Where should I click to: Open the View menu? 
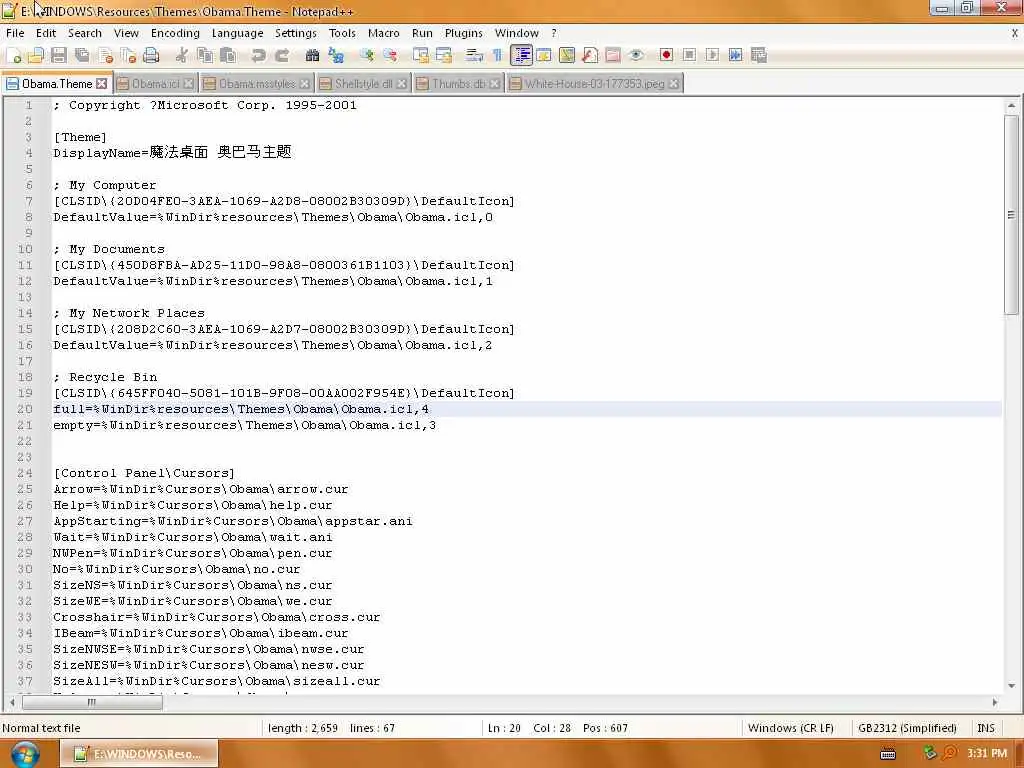[x=126, y=33]
